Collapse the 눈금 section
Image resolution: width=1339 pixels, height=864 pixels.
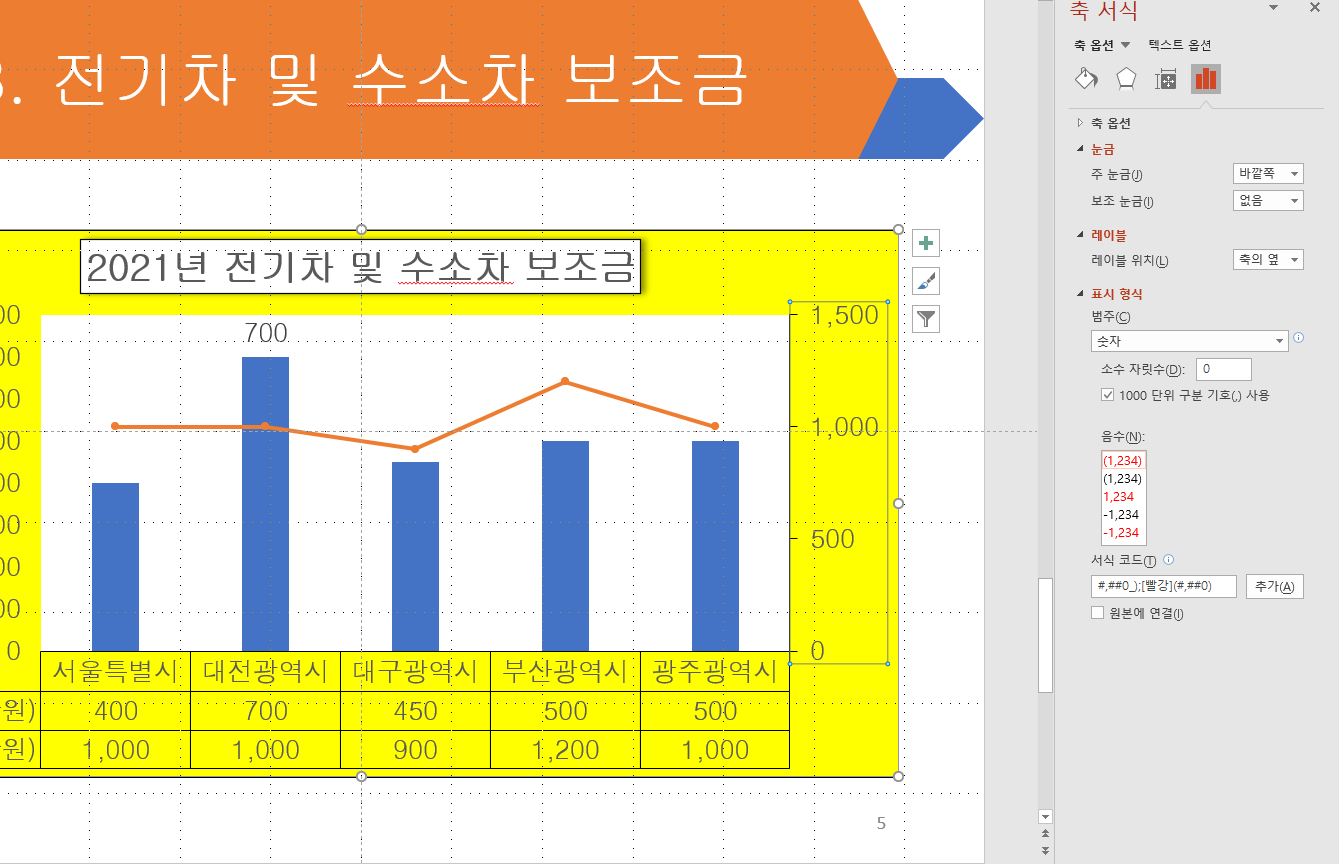(1095, 149)
